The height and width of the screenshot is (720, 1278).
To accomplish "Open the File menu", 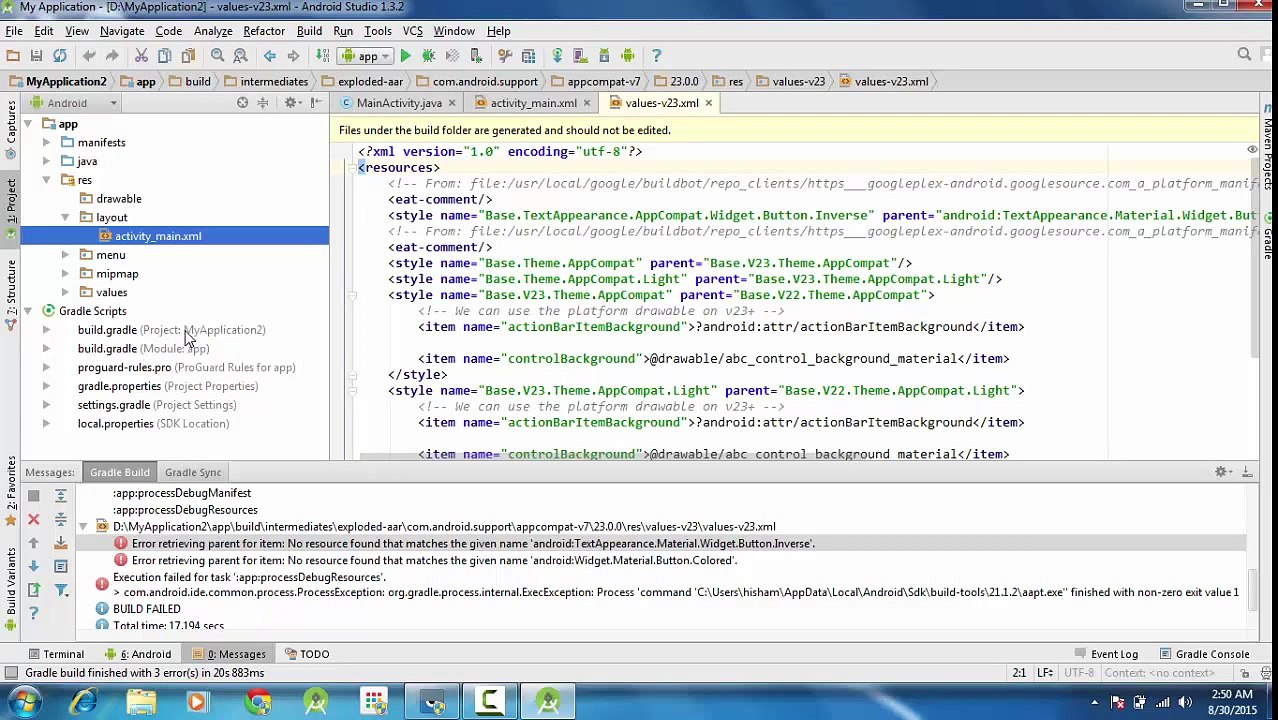I will (14, 31).
